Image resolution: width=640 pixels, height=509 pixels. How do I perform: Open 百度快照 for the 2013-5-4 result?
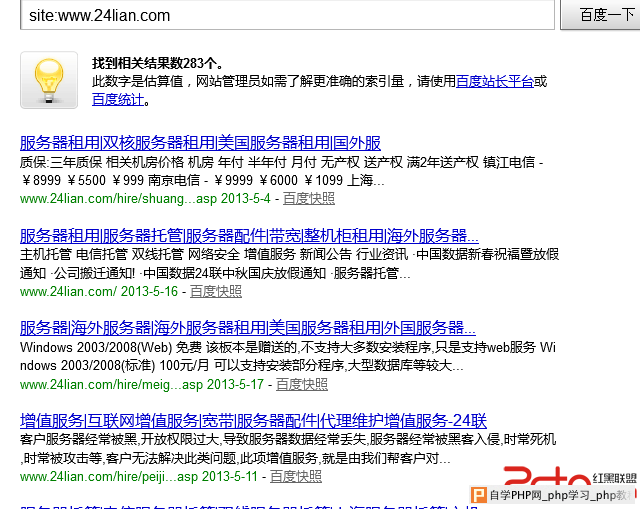(x=309, y=198)
